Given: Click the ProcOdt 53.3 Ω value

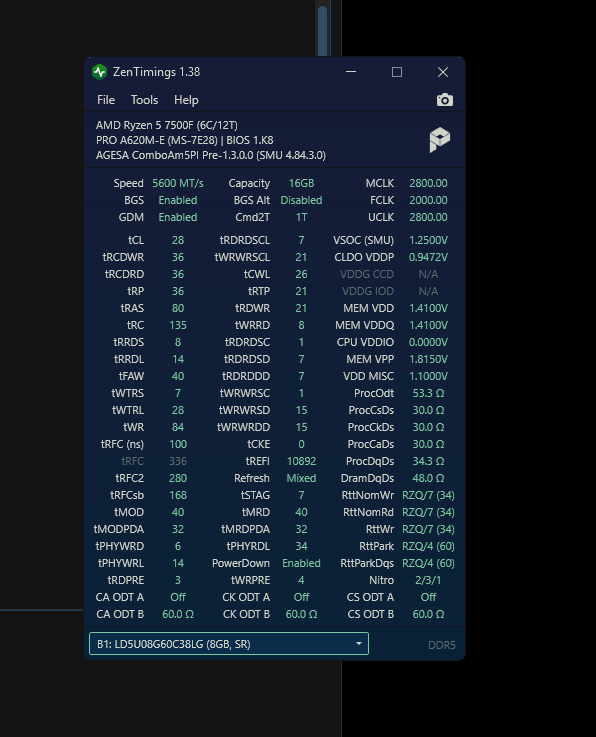Looking at the screenshot, I should 428,393.
